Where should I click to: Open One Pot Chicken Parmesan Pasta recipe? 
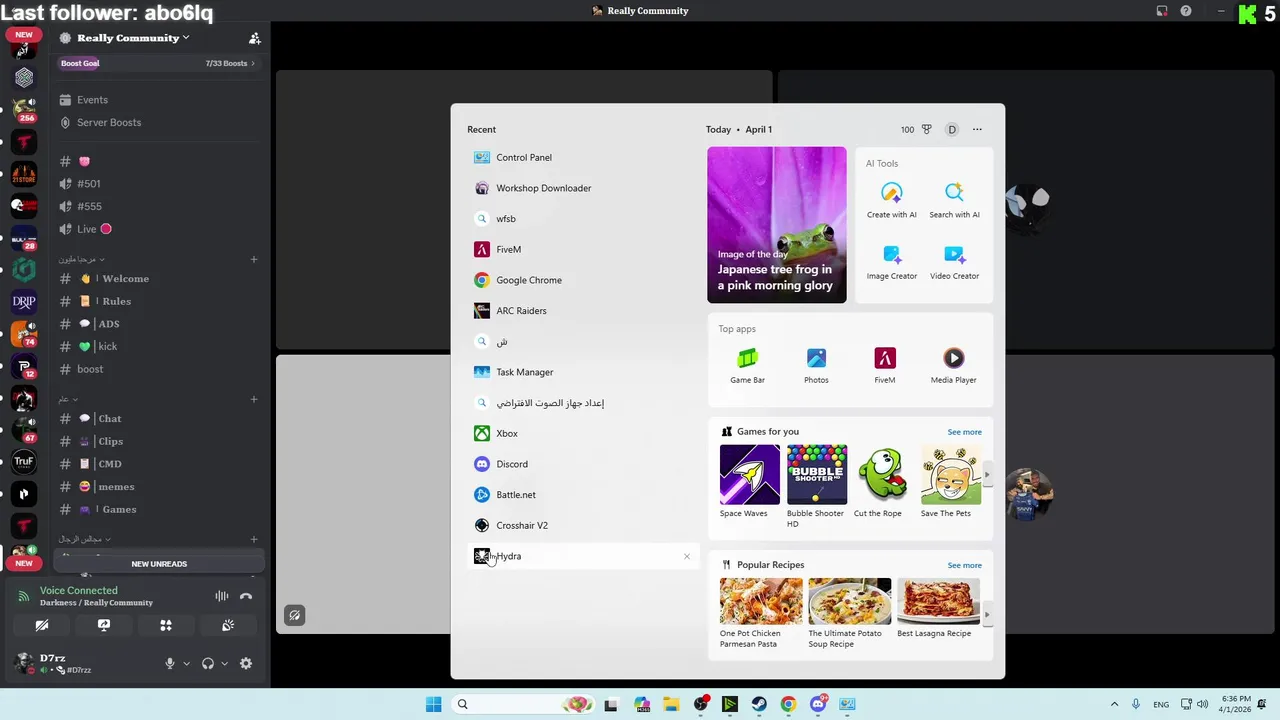[761, 613]
